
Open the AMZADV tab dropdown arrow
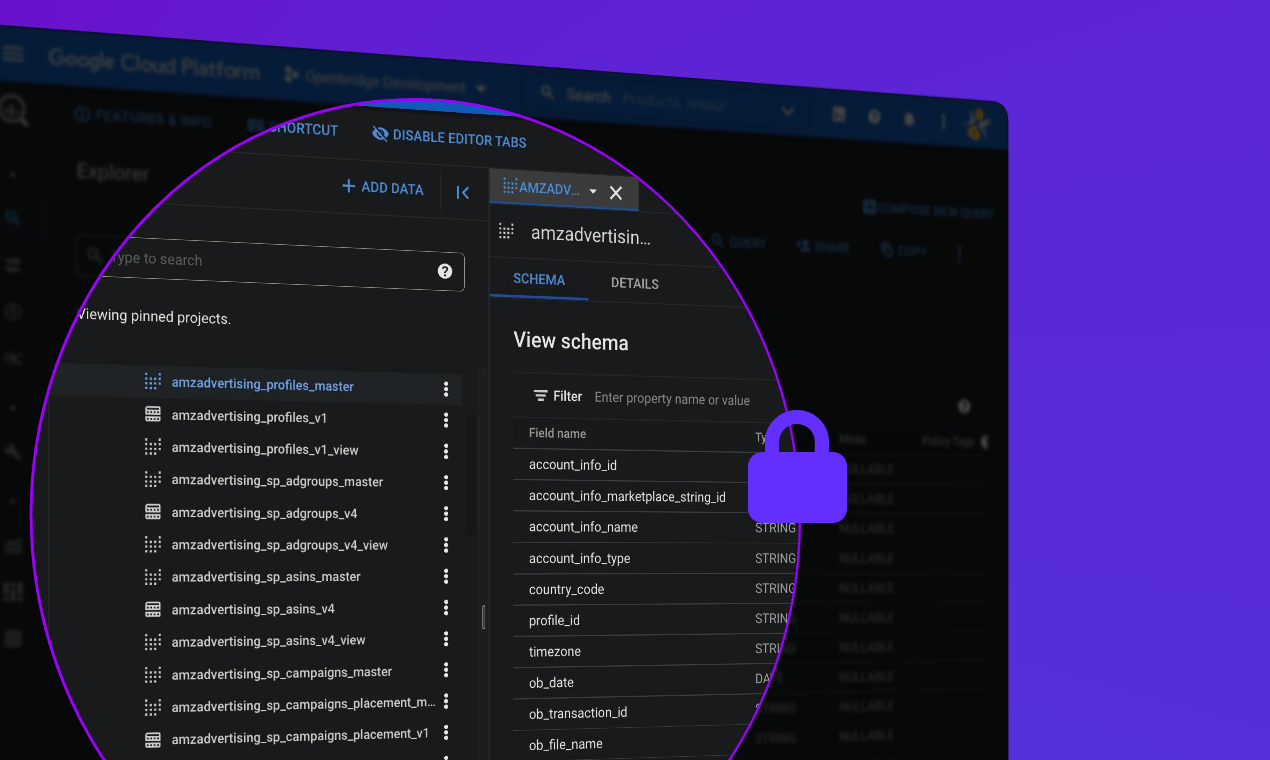pos(593,191)
